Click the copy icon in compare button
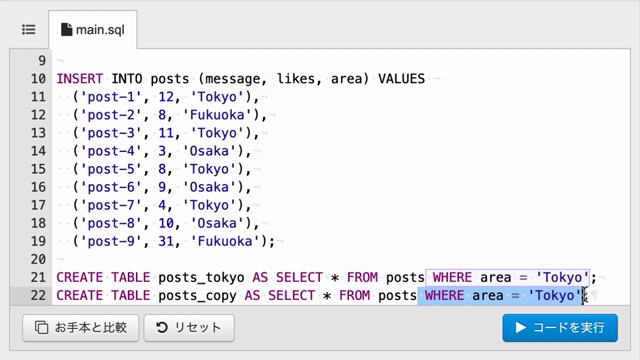Viewport: 640px width, 360px height. [41, 327]
